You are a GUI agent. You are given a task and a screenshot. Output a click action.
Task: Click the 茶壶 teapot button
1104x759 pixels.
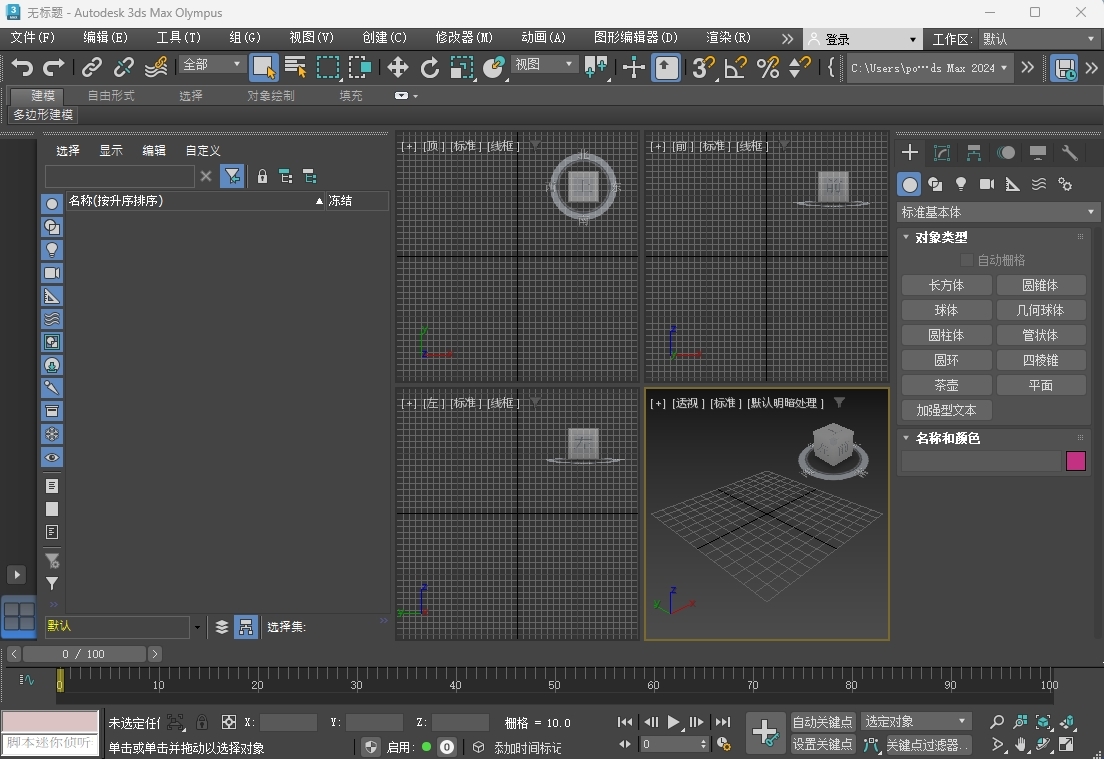pyautogui.click(x=946, y=385)
